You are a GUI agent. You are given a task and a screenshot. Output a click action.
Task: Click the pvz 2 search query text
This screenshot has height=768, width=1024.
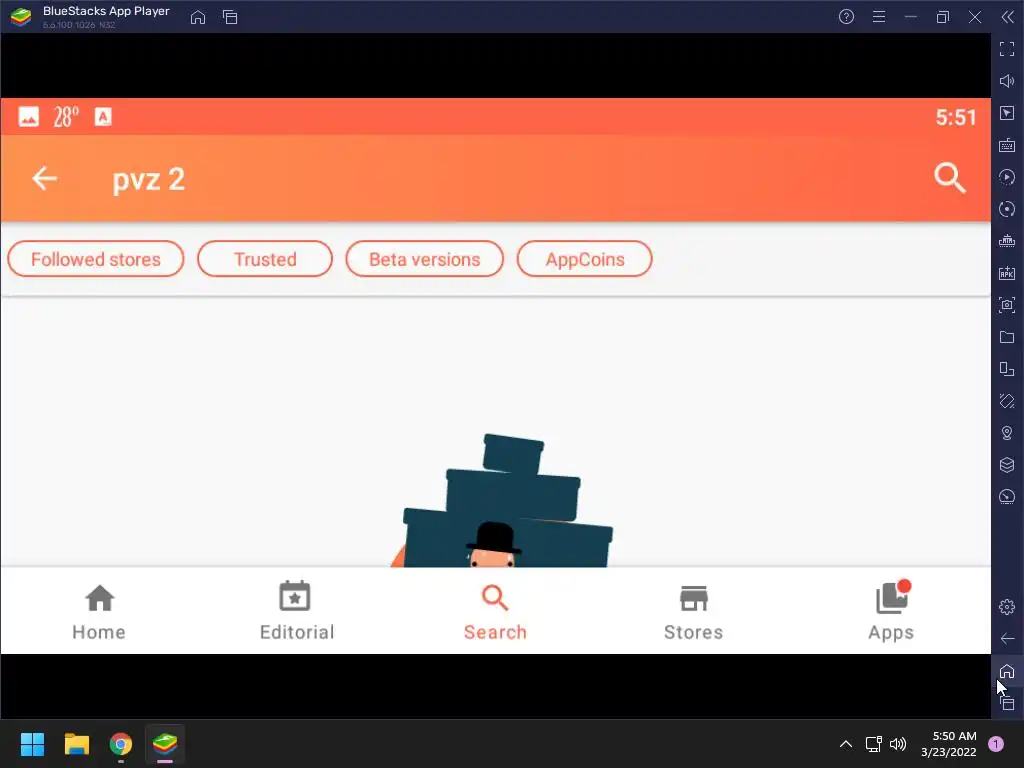[x=149, y=180]
